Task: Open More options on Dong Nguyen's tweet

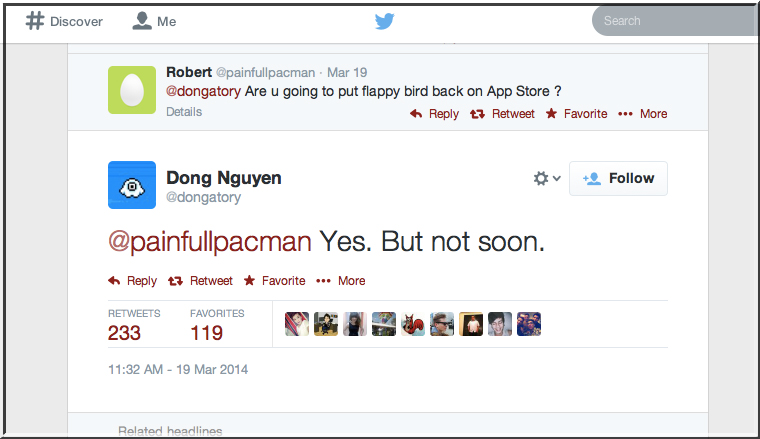Action: [341, 281]
